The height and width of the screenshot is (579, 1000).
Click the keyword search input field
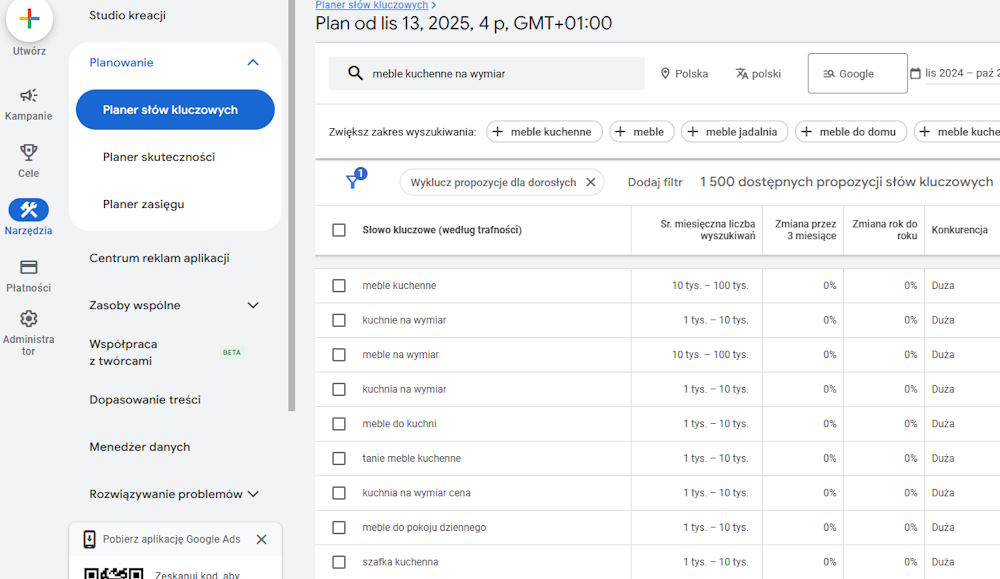click(480, 72)
